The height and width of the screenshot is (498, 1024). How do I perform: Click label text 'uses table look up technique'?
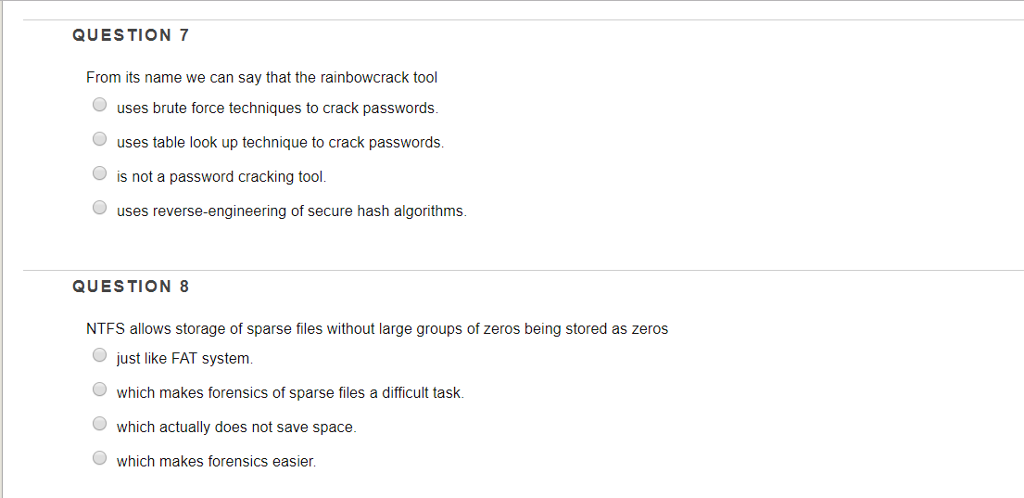pyautogui.click(x=280, y=143)
